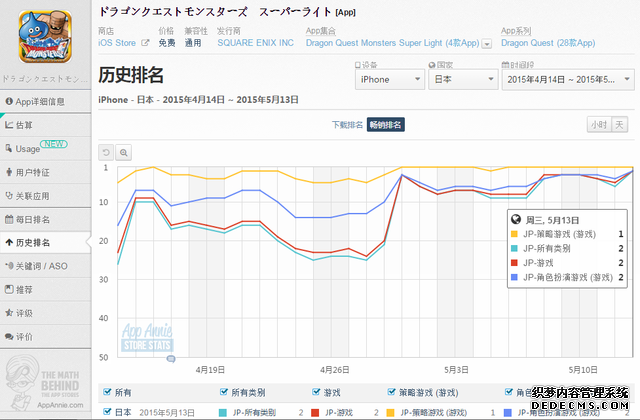Viewport: 640px width, 420px height.
Task: Toggle the 策略游戏 (游戏) checkbox
Action: coord(391,392)
